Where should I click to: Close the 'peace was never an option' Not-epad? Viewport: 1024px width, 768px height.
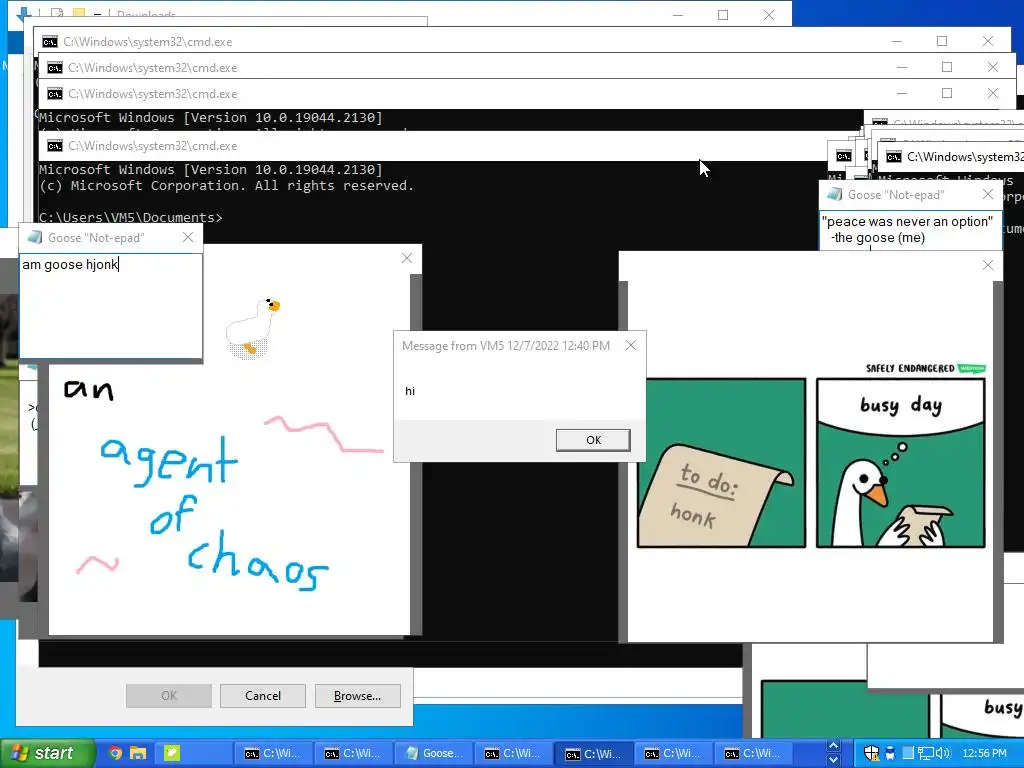[x=988, y=195]
